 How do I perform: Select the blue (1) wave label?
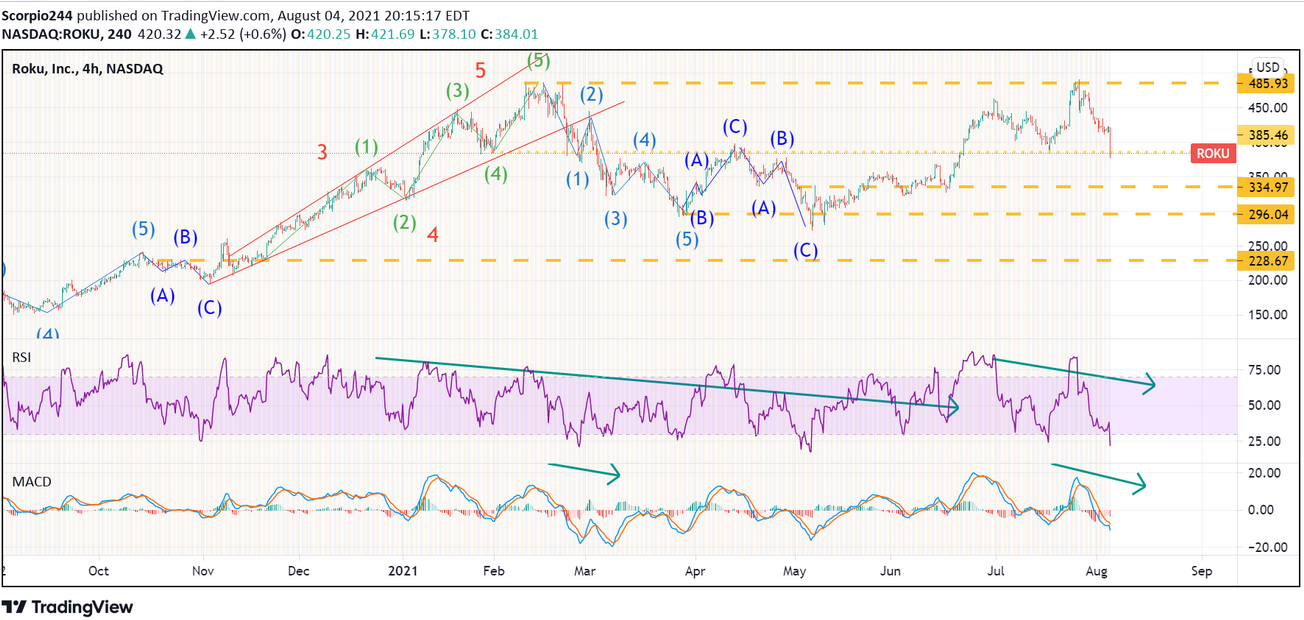577,180
